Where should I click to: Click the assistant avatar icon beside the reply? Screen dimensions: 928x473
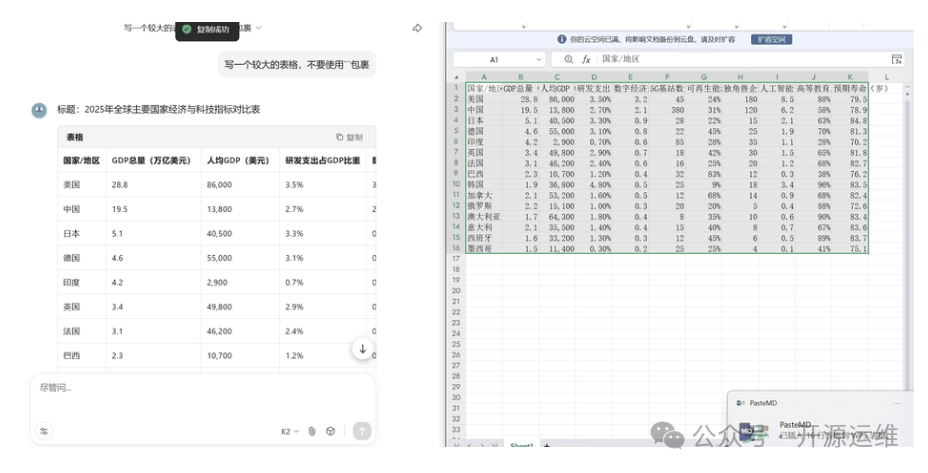(x=39, y=110)
